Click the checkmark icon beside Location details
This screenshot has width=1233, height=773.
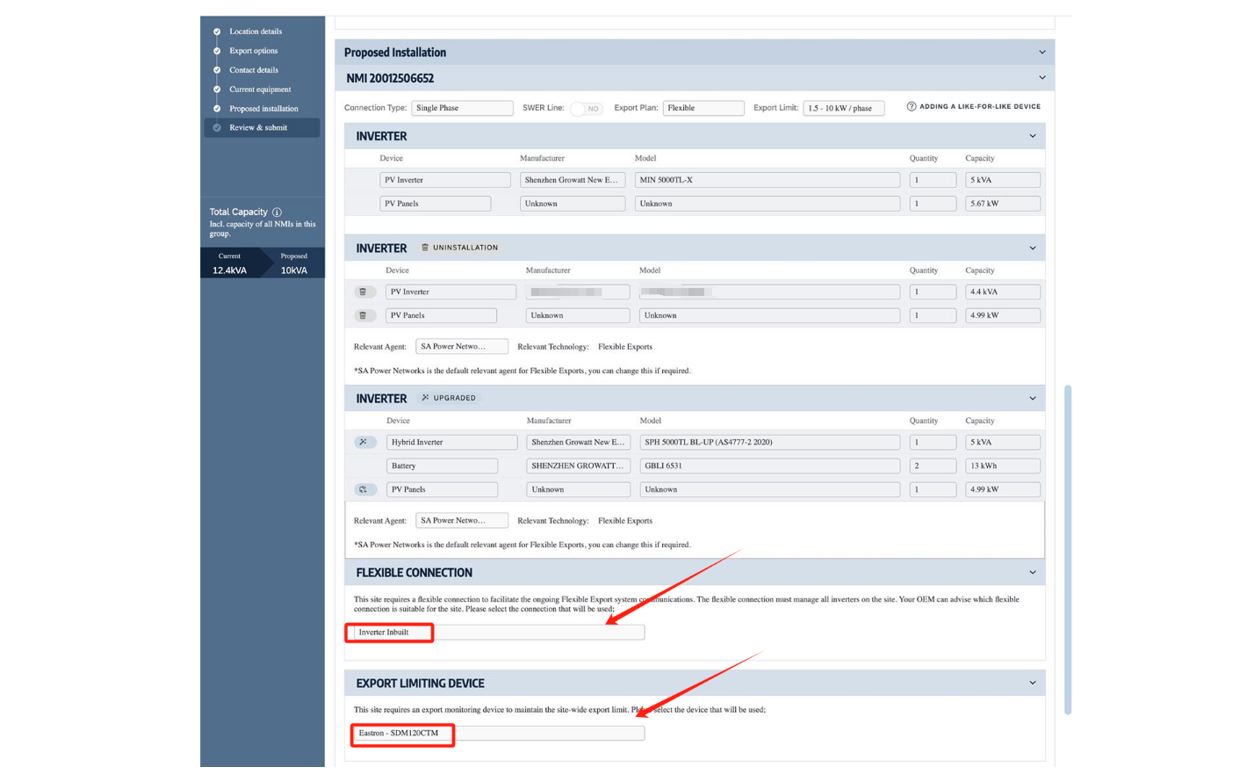[x=216, y=32]
